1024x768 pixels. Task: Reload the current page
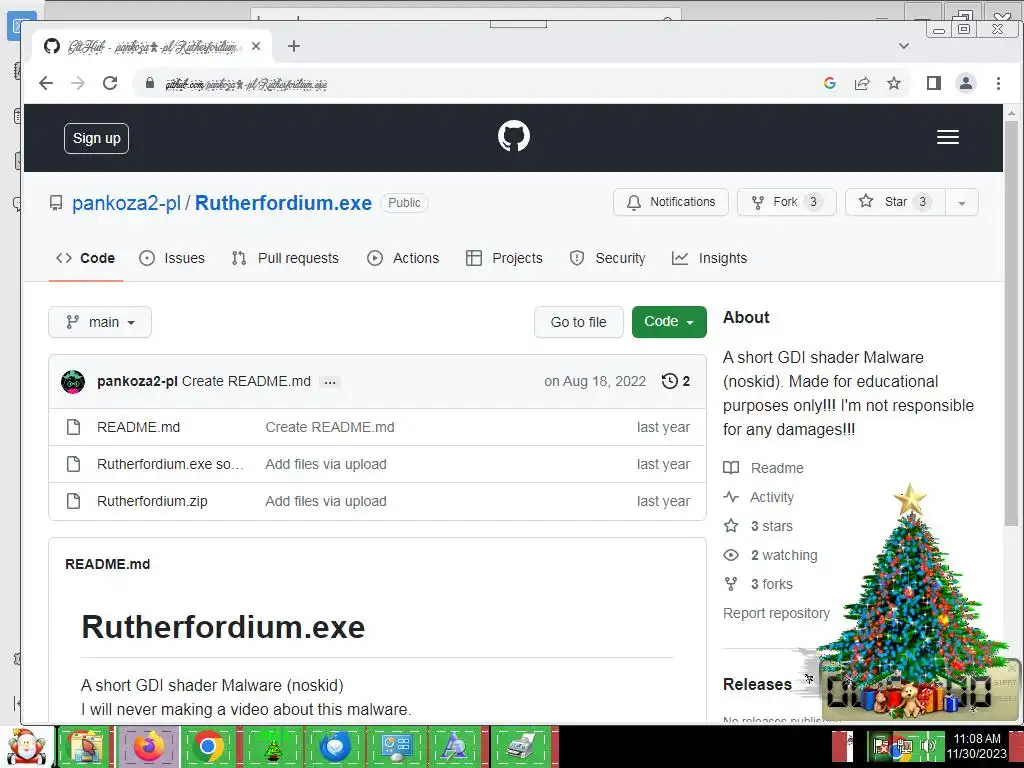point(110,83)
